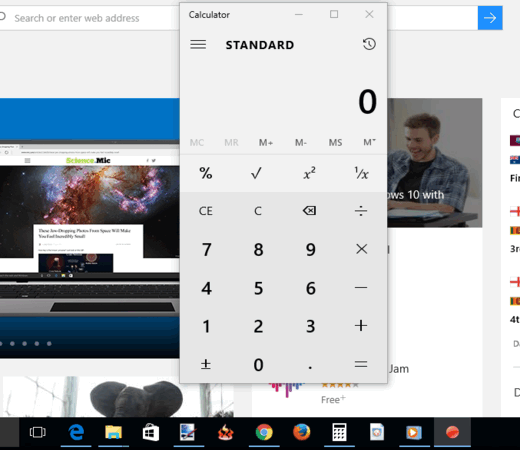The height and width of the screenshot is (450, 520).
Task: Click the blue go arrow button
Action: tap(490, 18)
